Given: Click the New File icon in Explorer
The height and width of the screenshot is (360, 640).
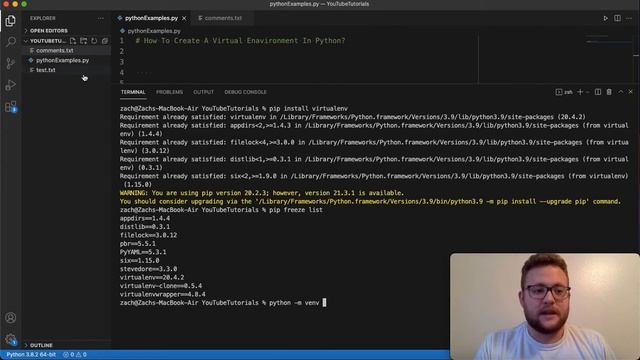Looking at the screenshot, I should (73, 41).
